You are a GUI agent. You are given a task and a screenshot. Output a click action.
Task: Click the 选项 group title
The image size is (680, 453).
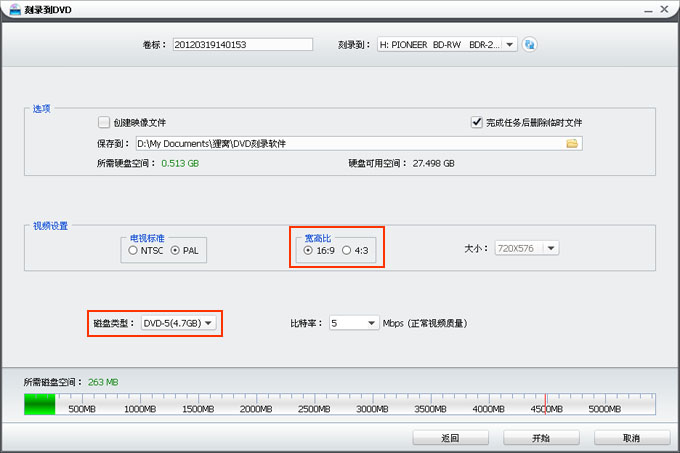click(x=42, y=108)
